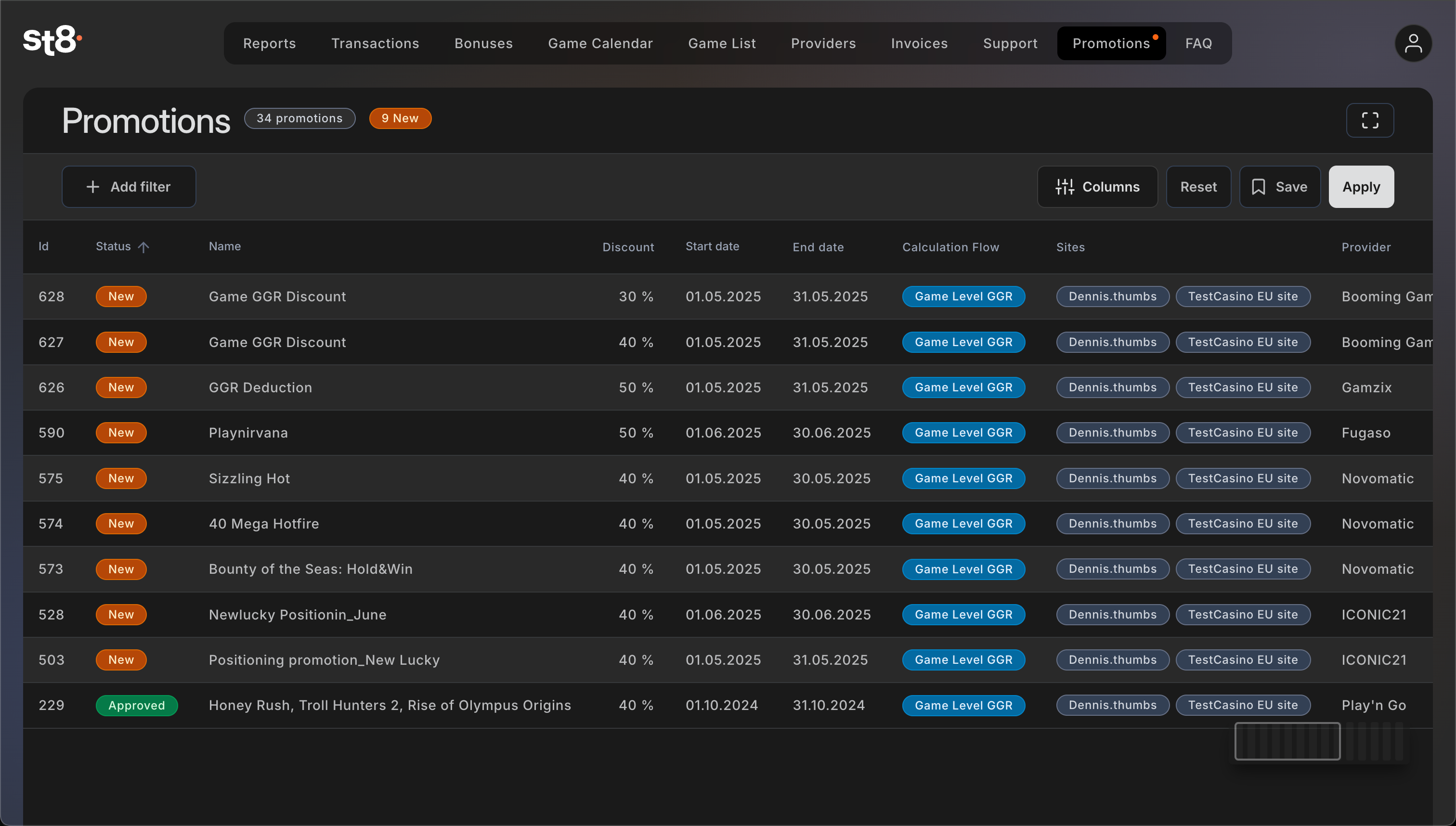Open the FAQ tab

click(1198, 43)
